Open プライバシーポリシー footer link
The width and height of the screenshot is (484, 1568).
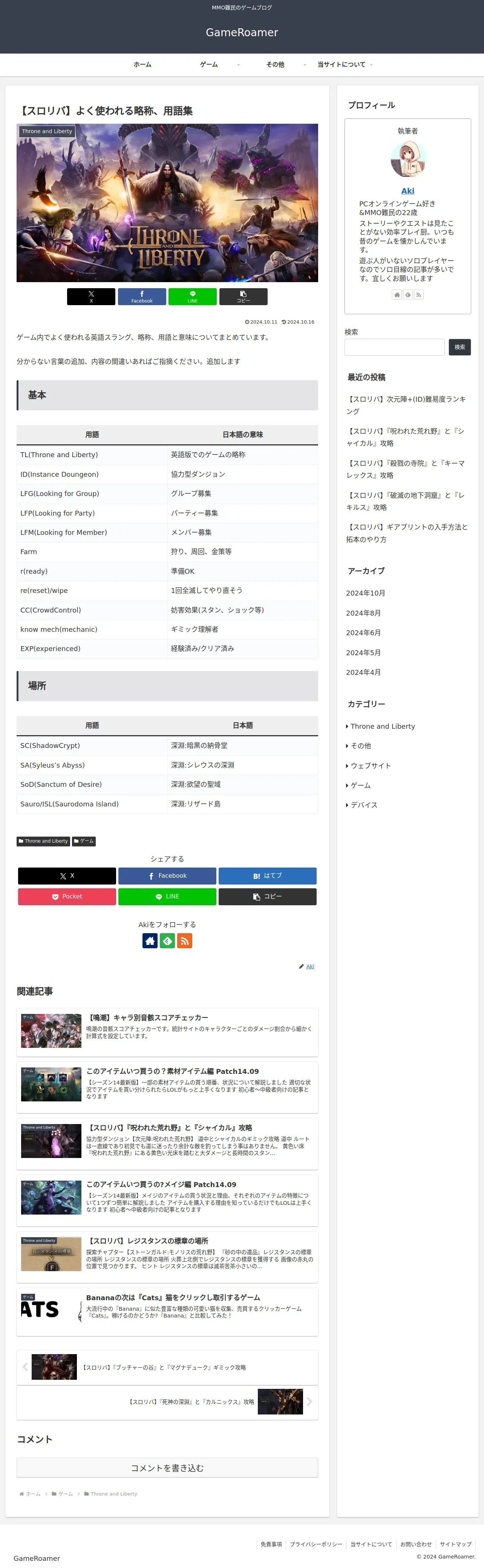point(316,1544)
